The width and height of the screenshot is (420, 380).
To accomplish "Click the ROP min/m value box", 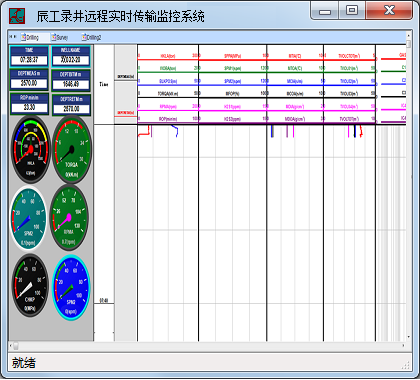I will pos(29,107).
